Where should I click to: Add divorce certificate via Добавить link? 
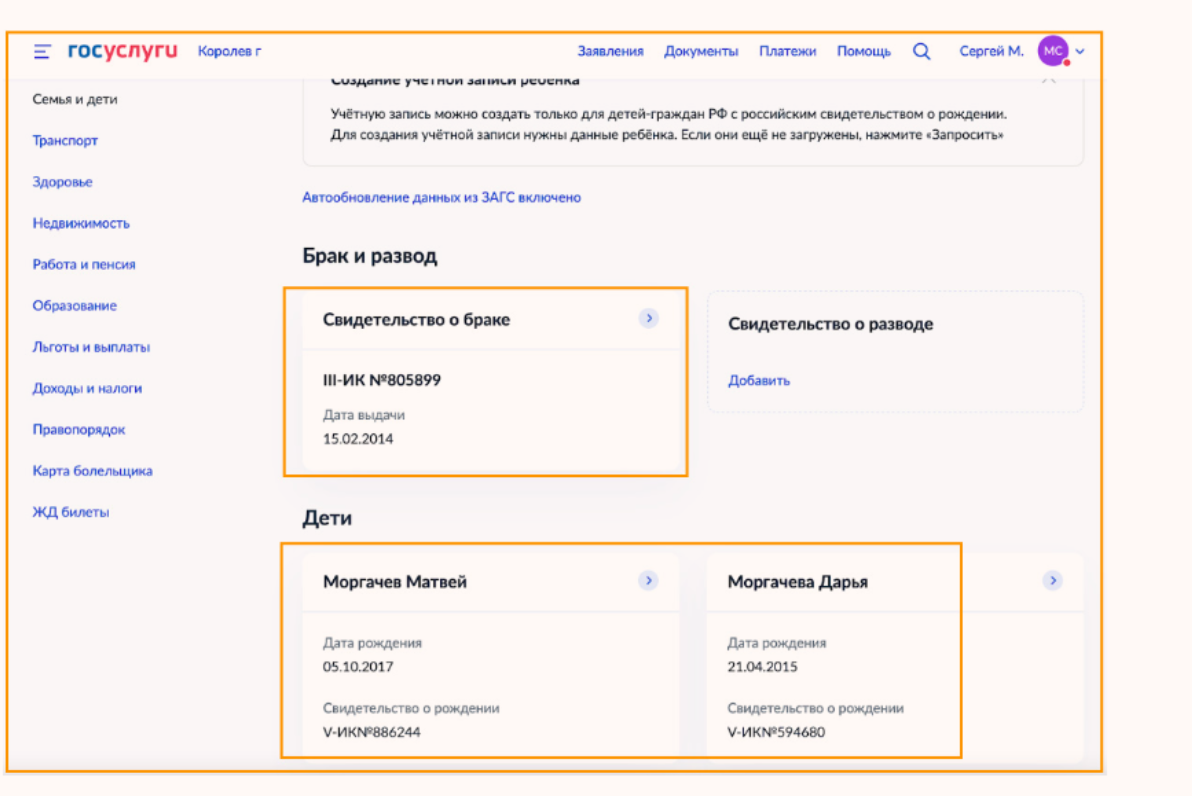pos(759,380)
